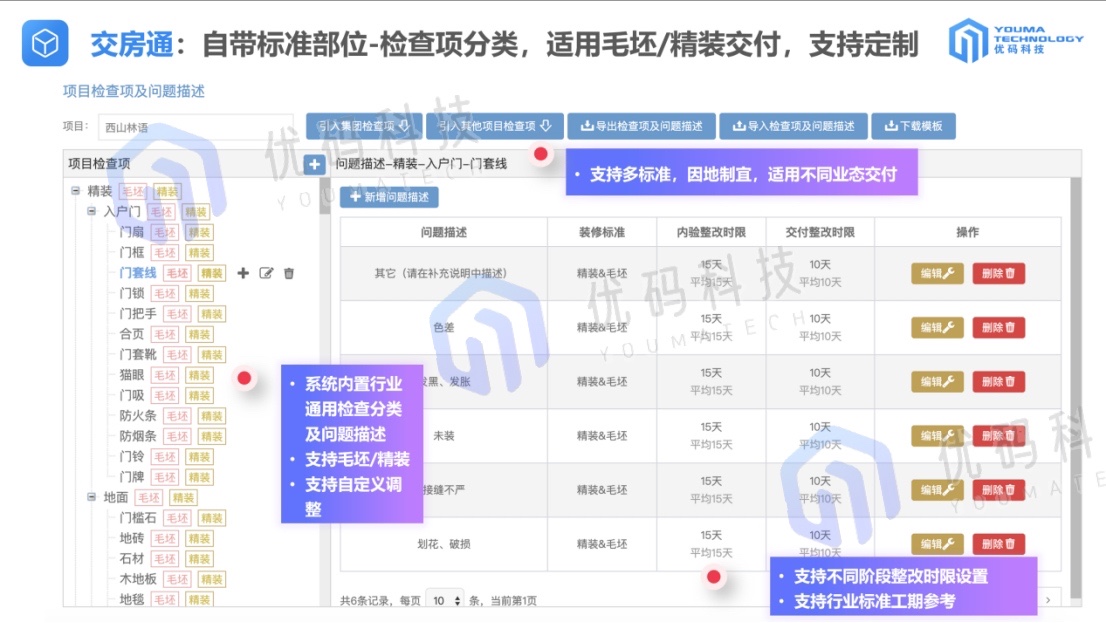Click red 删除 button in 未装 row

pos(998,436)
